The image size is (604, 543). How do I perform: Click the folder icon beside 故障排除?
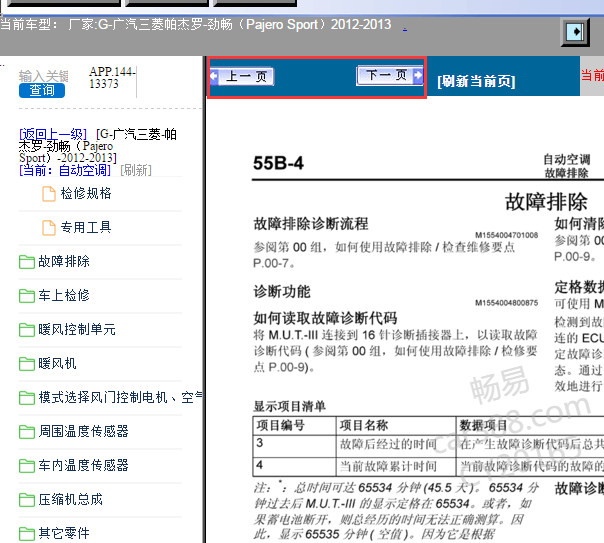click(27, 262)
